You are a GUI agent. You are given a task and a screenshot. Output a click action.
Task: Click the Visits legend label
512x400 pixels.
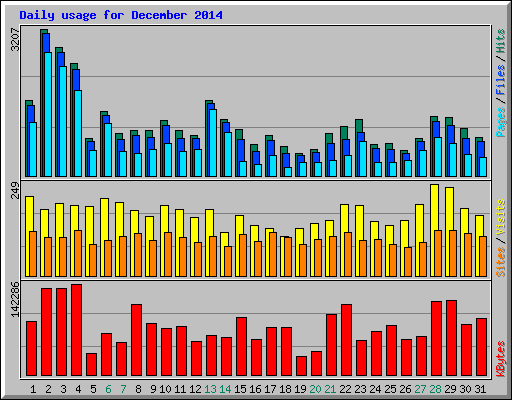pyautogui.click(x=501, y=218)
